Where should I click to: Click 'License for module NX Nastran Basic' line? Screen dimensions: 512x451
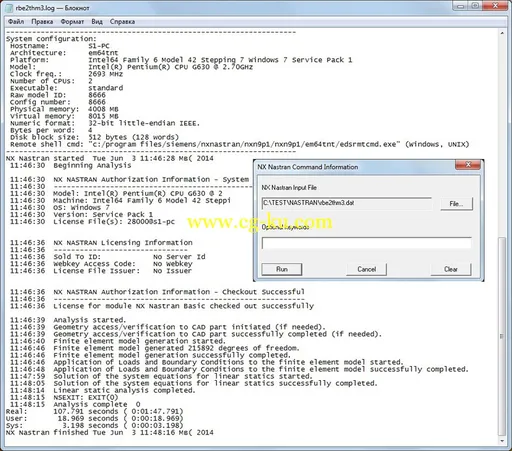tap(162, 306)
